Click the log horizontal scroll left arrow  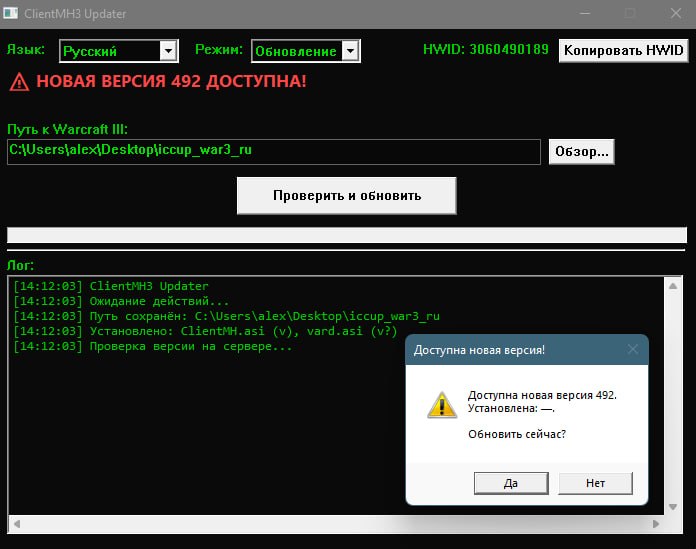click(x=17, y=524)
